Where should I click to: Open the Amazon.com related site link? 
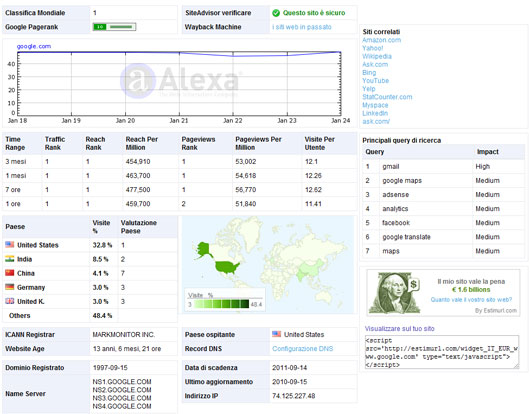click(x=382, y=40)
